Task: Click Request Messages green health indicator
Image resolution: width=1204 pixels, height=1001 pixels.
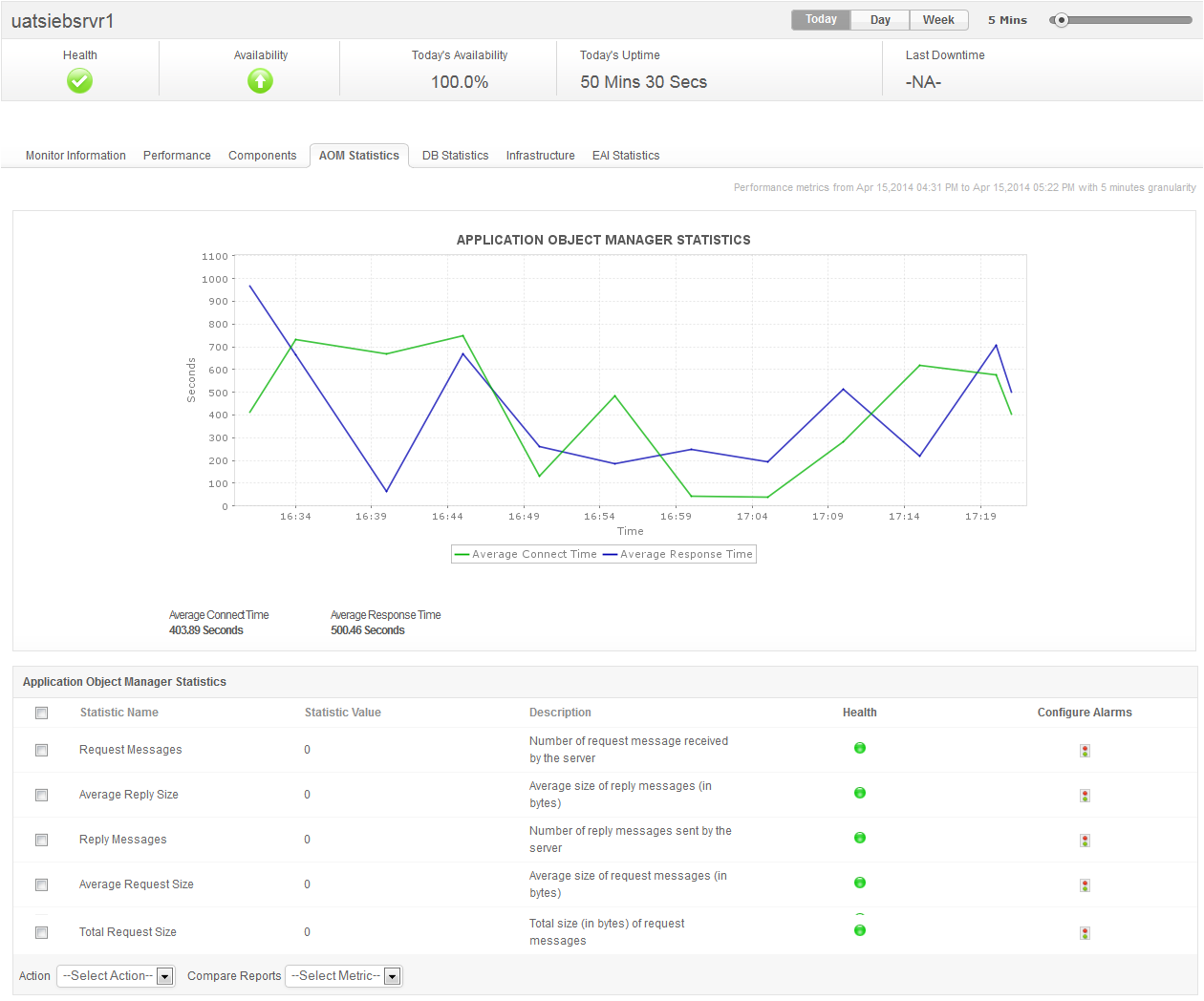Action: tap(859, 748)
